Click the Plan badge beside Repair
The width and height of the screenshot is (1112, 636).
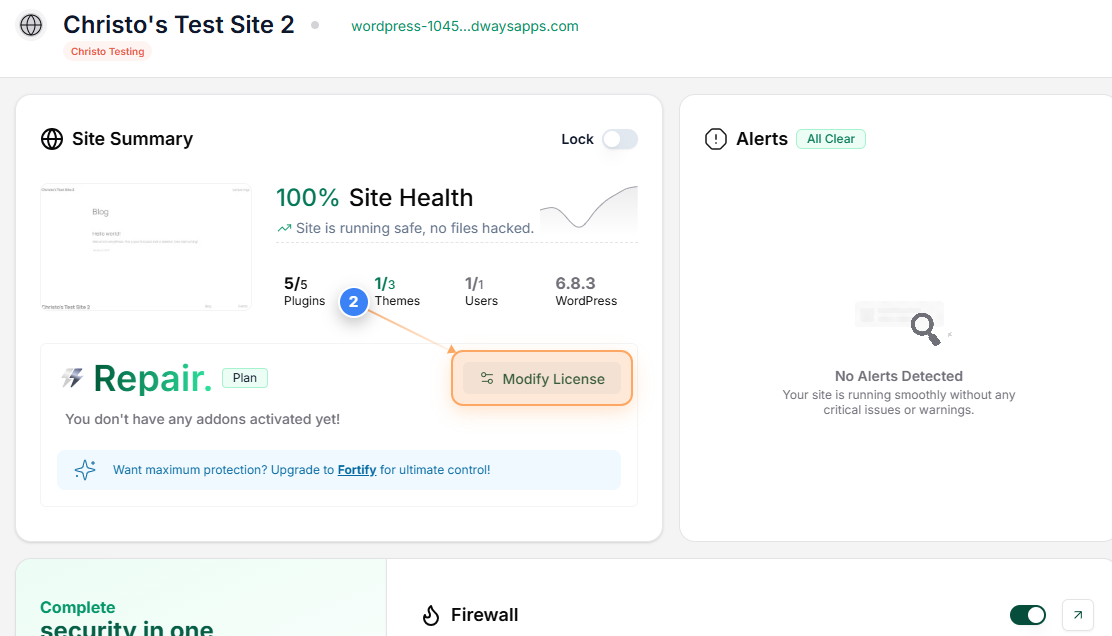tap(244, 377)
